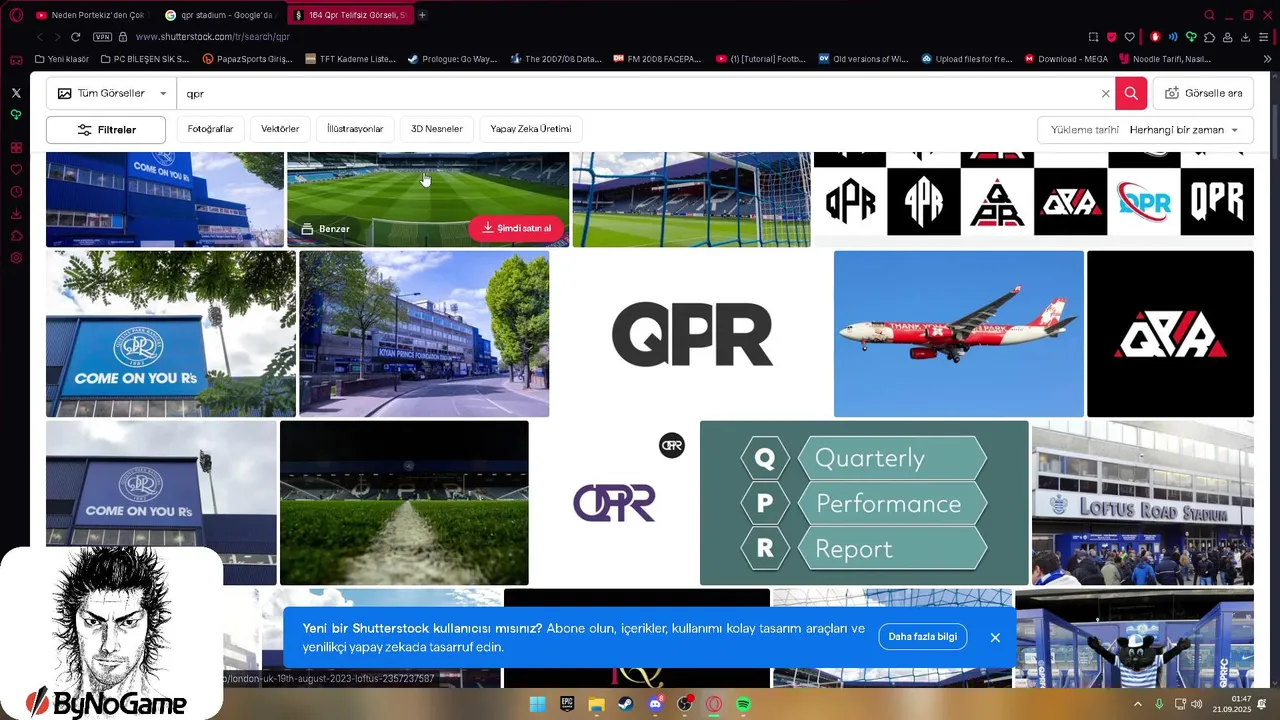Open Steam from the taskbar
The image size is (1280, 720).
[x=626, y=704]
